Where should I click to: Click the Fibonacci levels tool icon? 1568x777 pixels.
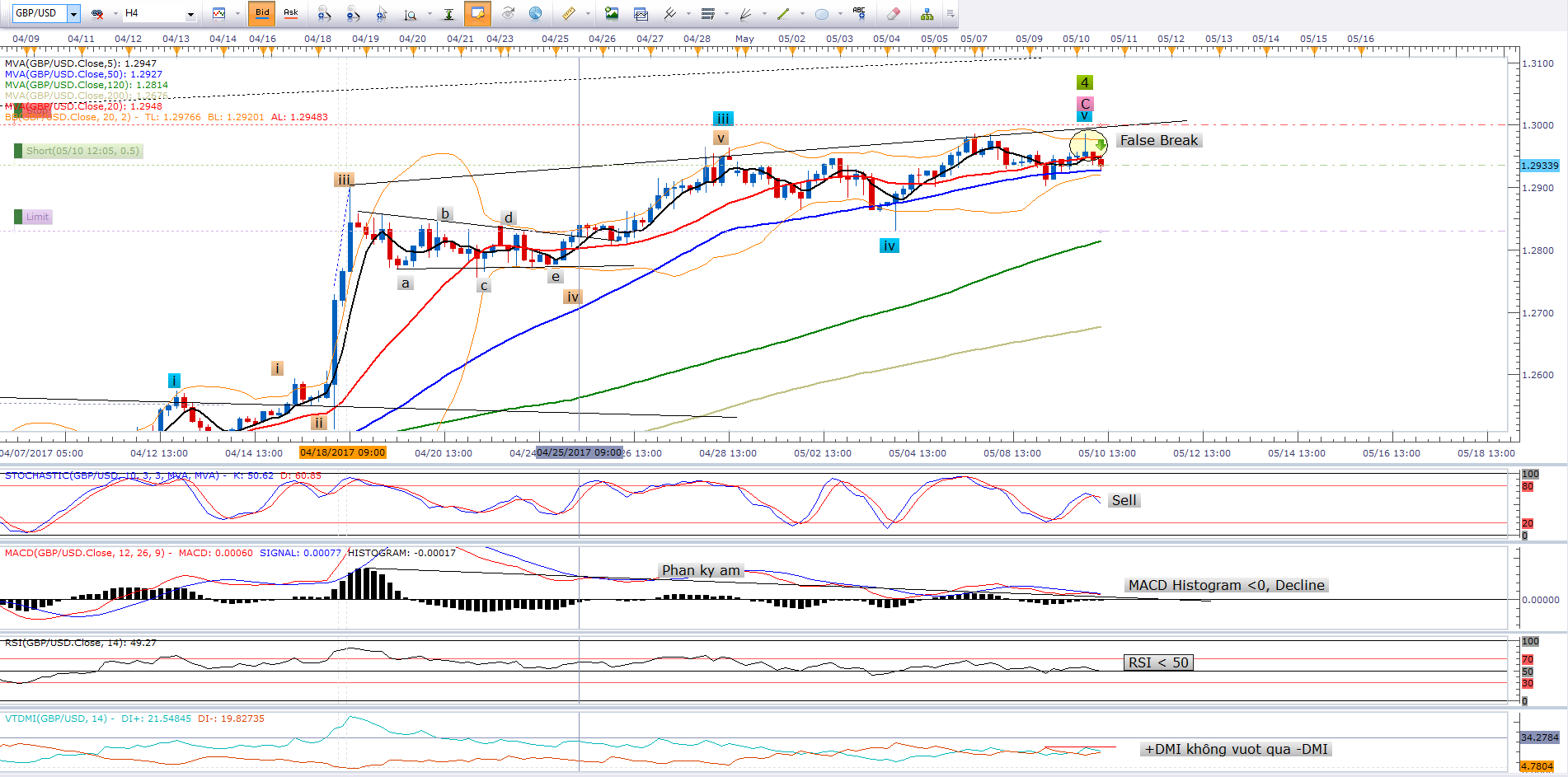point(707,13)
